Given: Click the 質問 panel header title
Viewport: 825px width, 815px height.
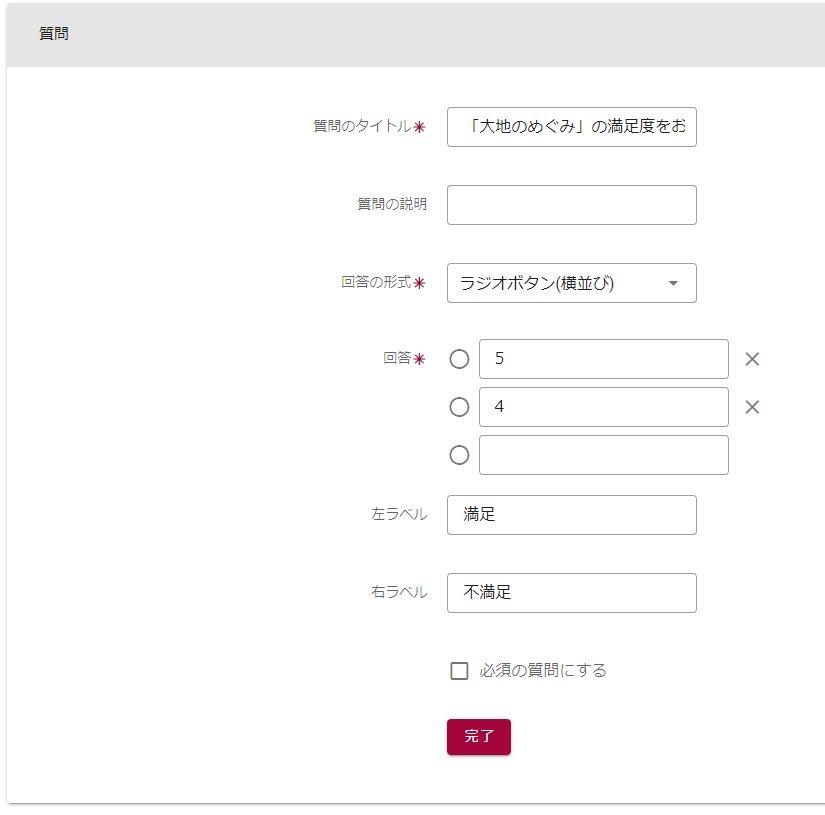Looking at the screenshot, I should (x=54, y=33).
